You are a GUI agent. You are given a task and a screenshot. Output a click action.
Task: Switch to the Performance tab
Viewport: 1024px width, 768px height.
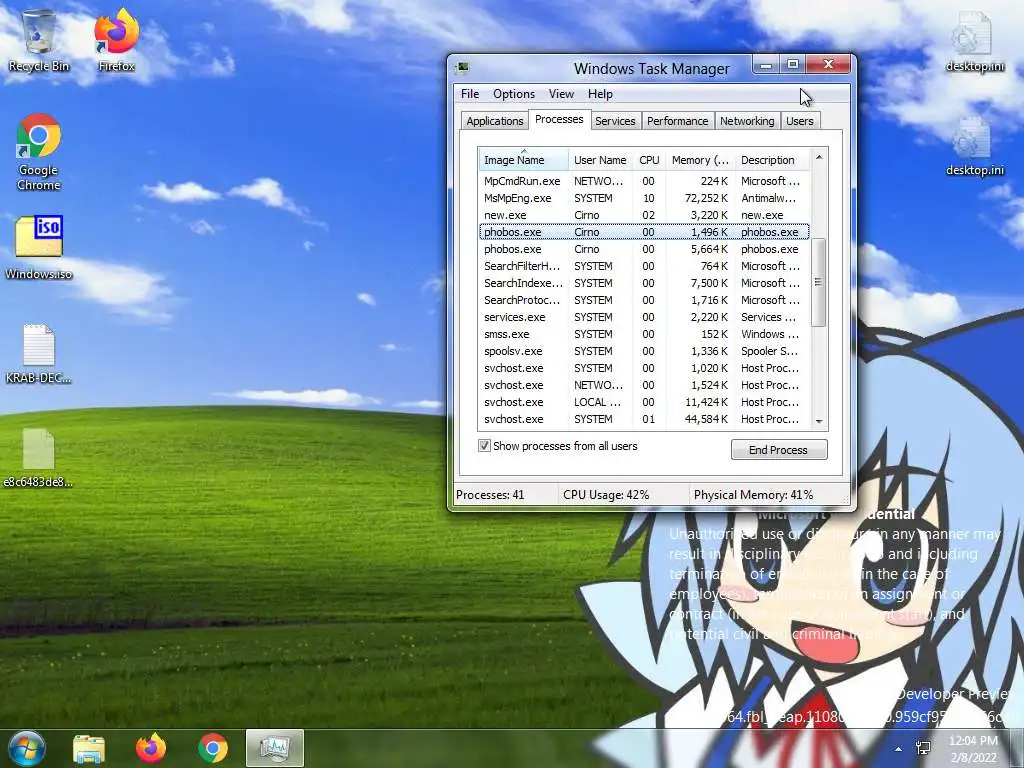tap(677, 121)
